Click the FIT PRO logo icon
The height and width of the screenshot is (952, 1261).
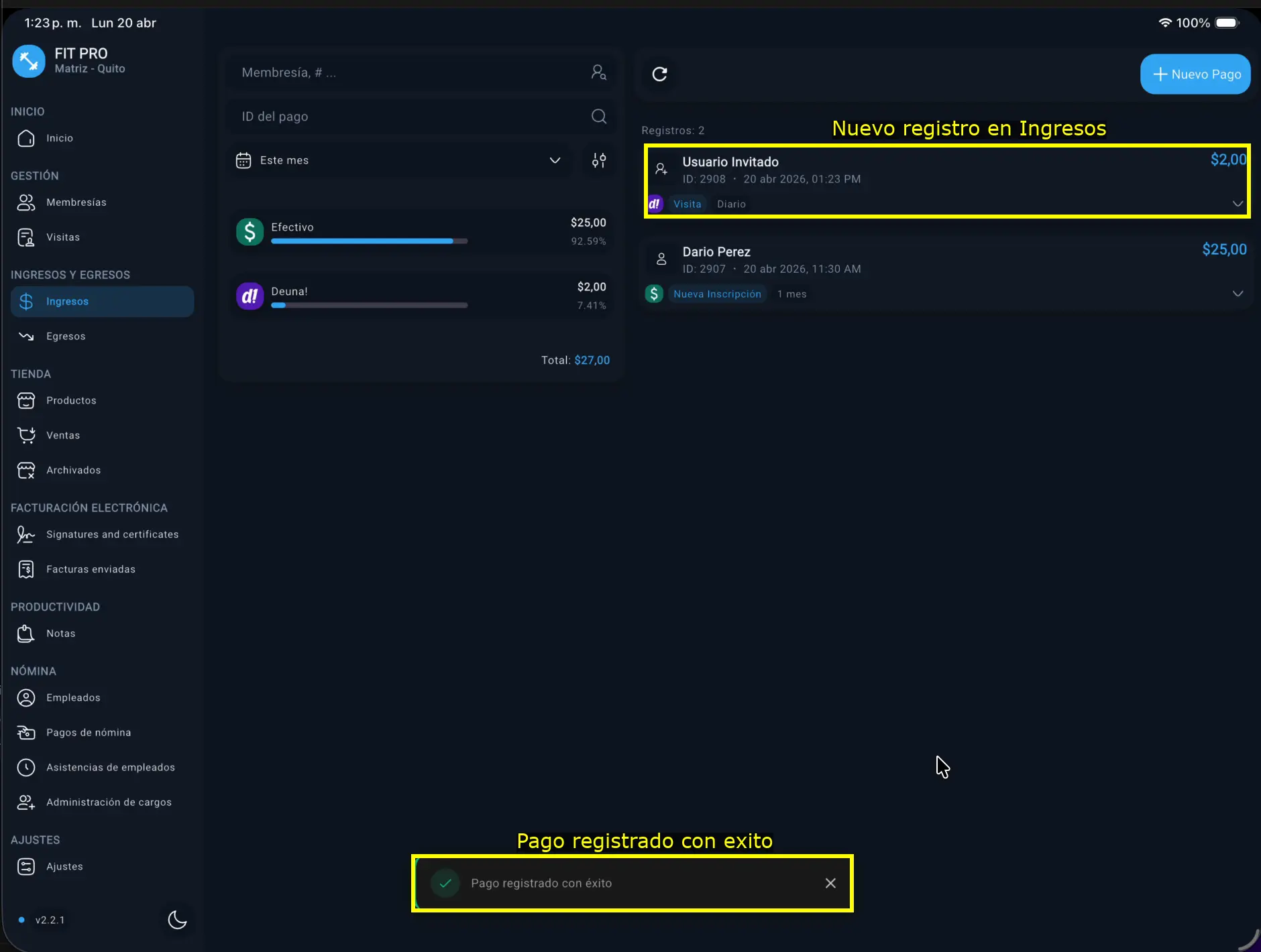click(29, 61)
